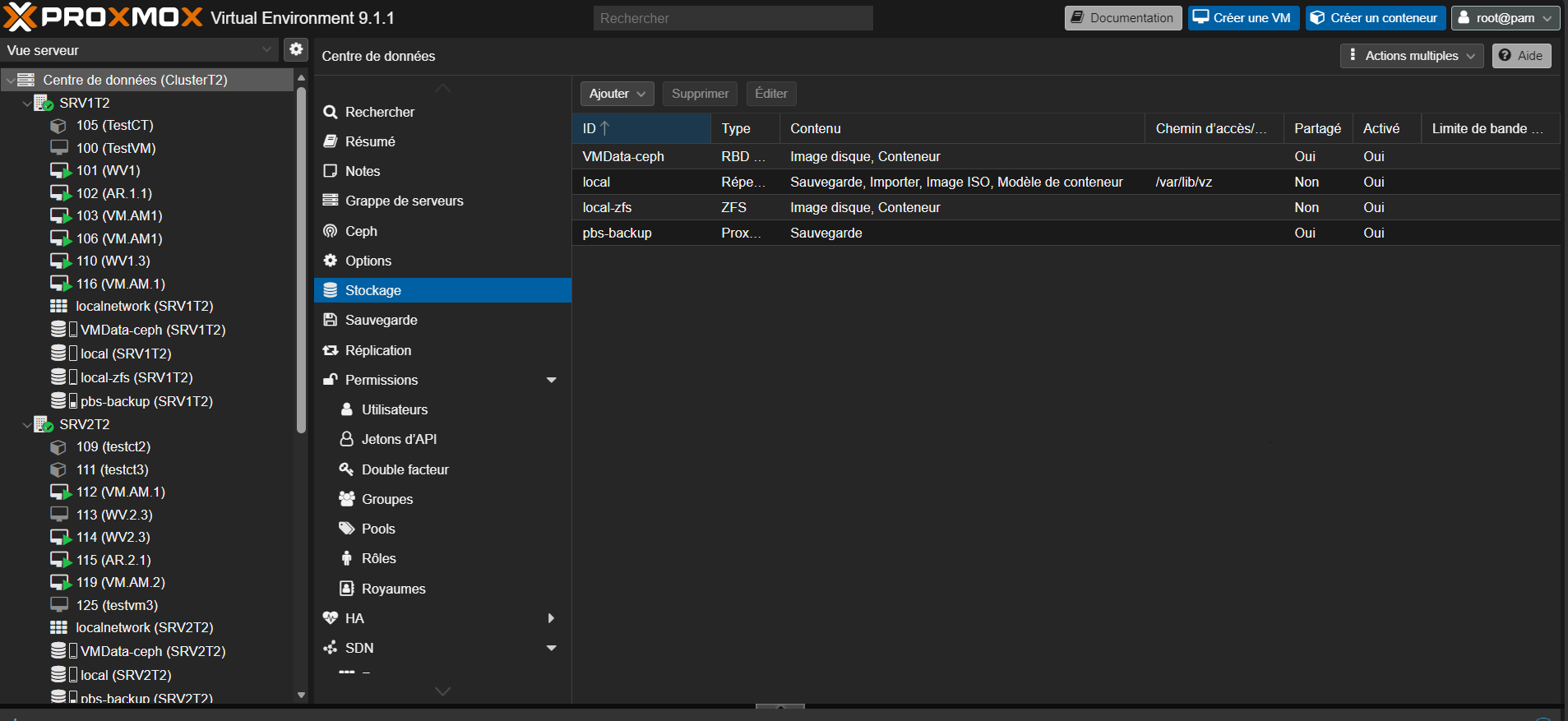Click the Notes sticky-note icon
The width and height of the screenshot is (1568, 721).
pyautogui.click(x=331, y=171)
